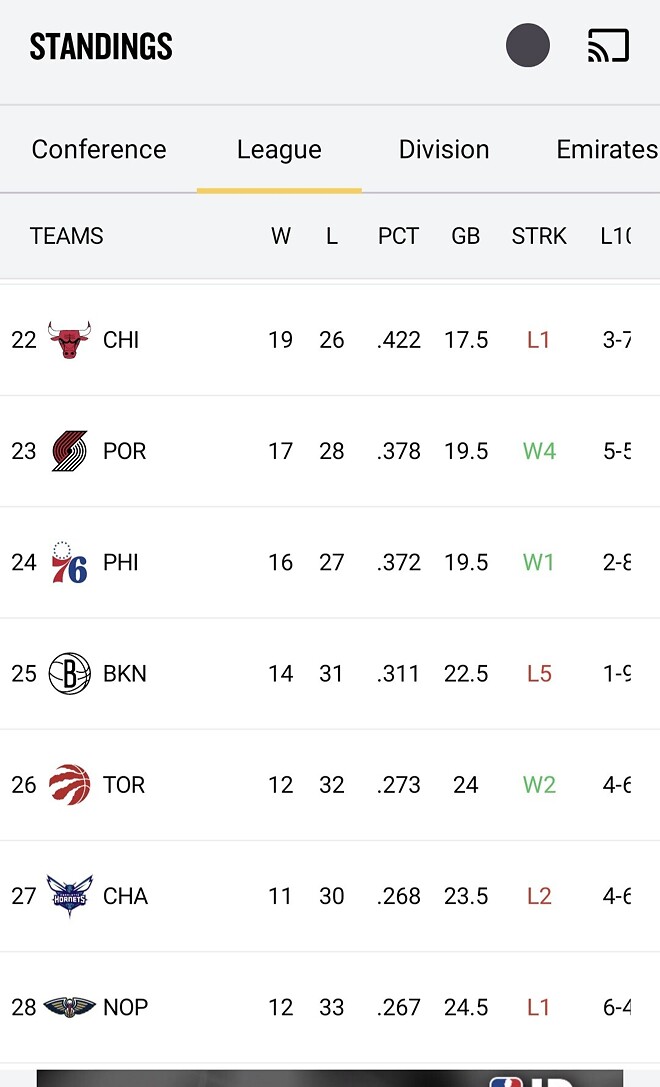Tap the Portland Trail Blazers logo

69,451
